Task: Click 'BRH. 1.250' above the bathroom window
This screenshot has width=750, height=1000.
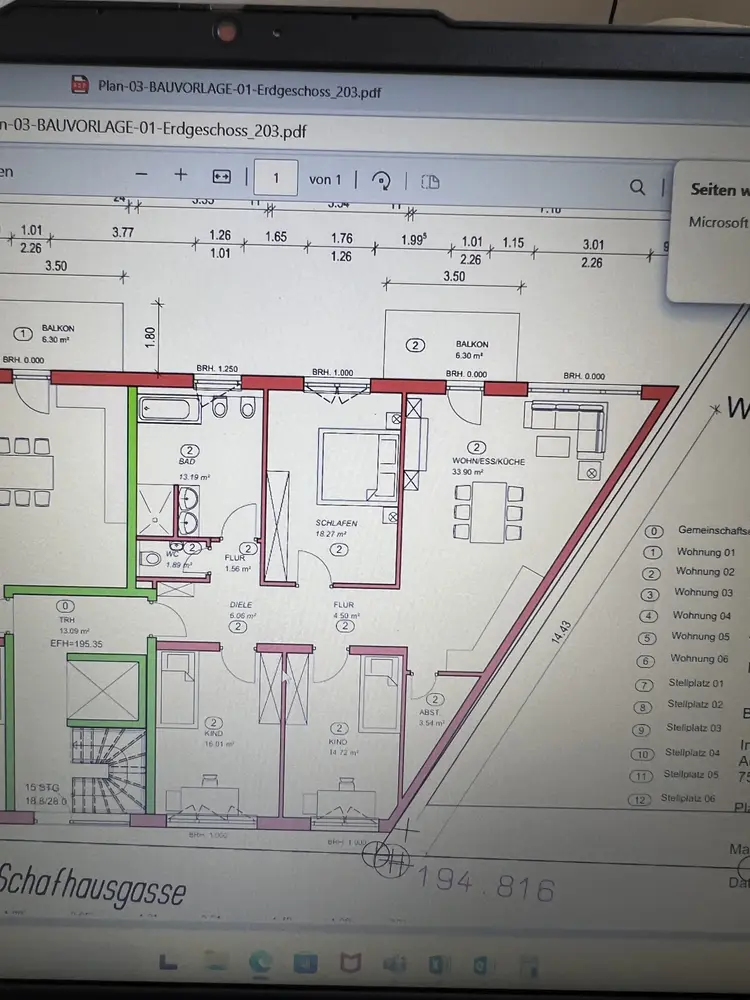Action: coord(217,369)
